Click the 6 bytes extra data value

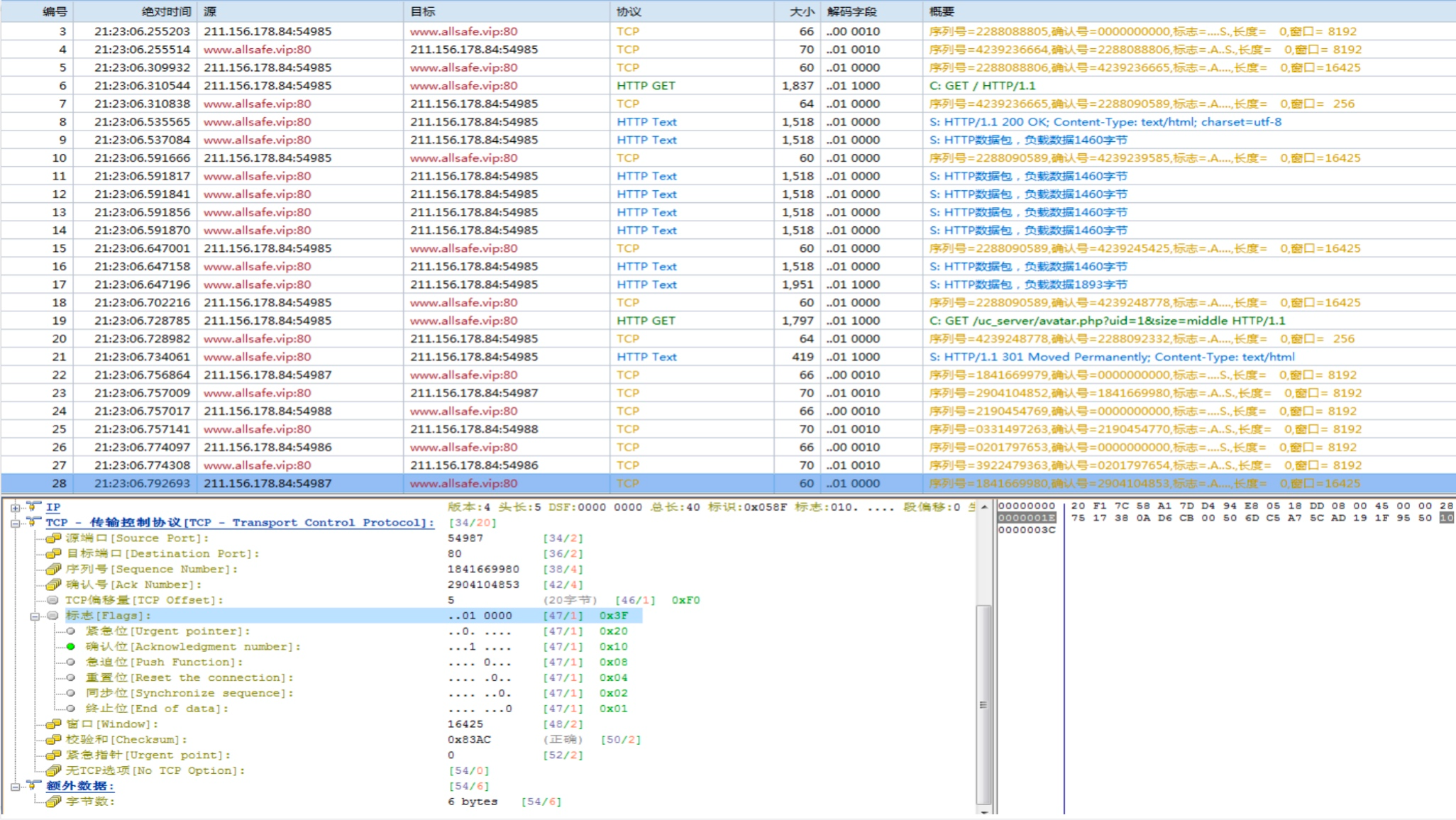tap(473, 802)
